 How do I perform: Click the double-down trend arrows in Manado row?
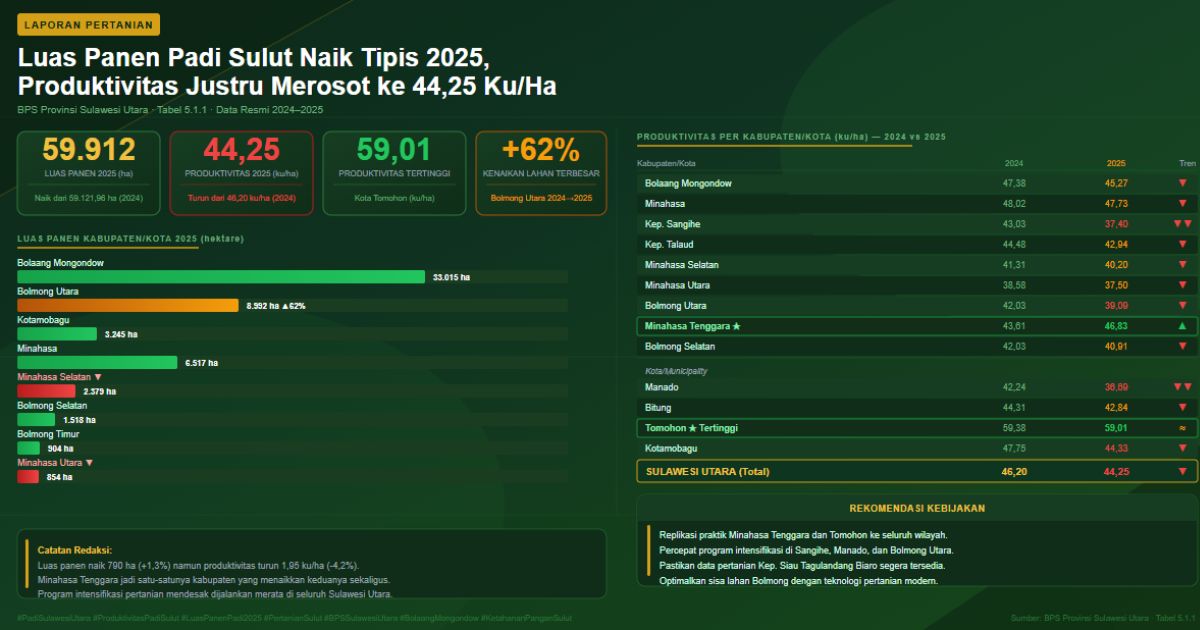tap(1182, 387)
